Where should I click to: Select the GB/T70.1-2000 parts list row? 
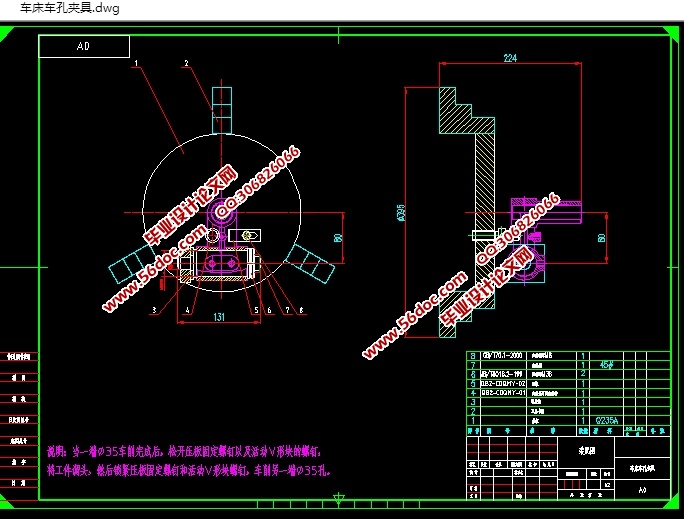(503, 355)
